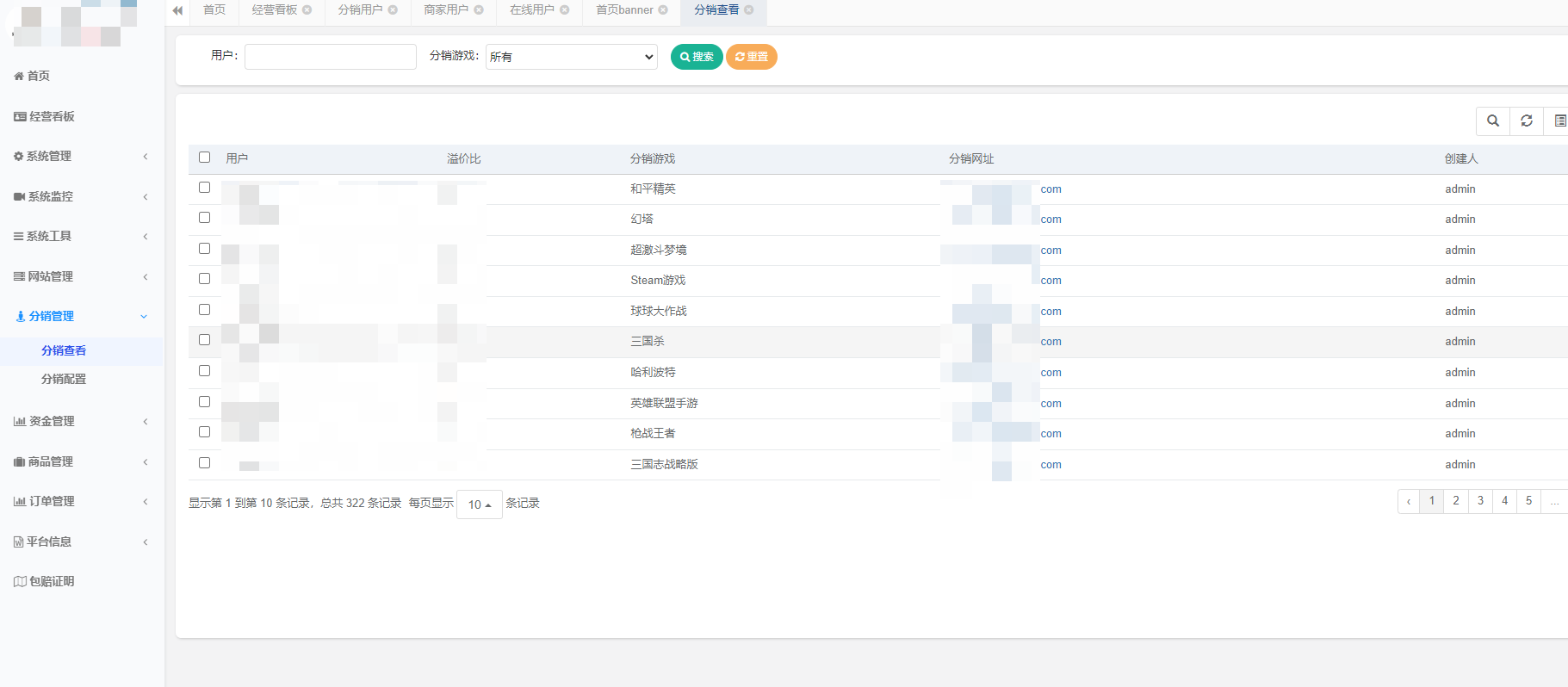Screen dimensions: 1568x687
Task: Switch to the 首页 tab
Action: [214, 10]
